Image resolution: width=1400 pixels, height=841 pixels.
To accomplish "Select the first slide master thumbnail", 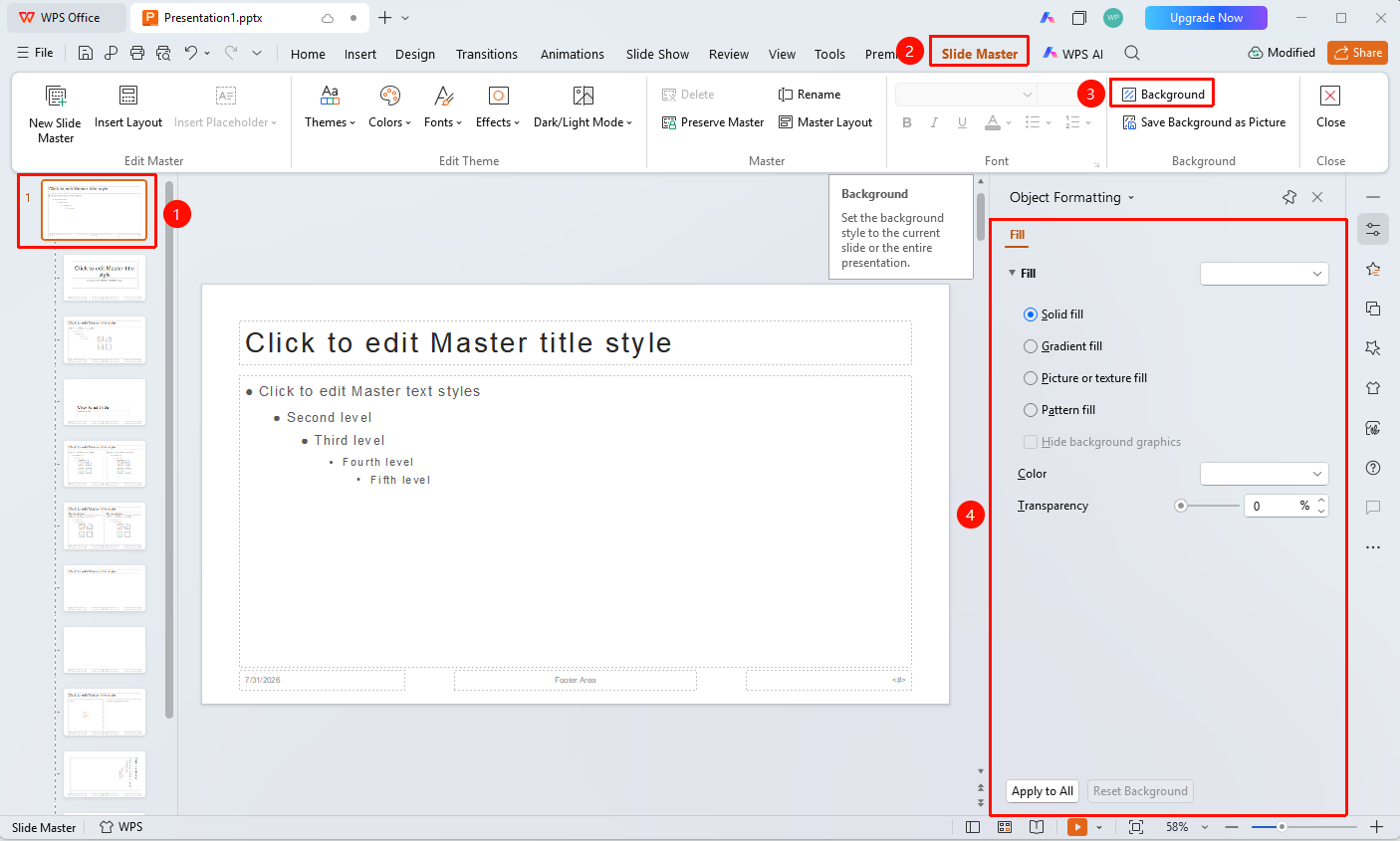I will [x=94, y=210].
